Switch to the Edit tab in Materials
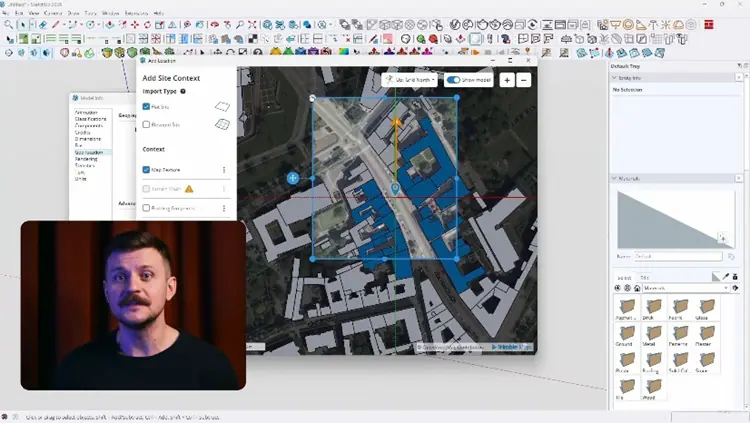 [644, 278]
